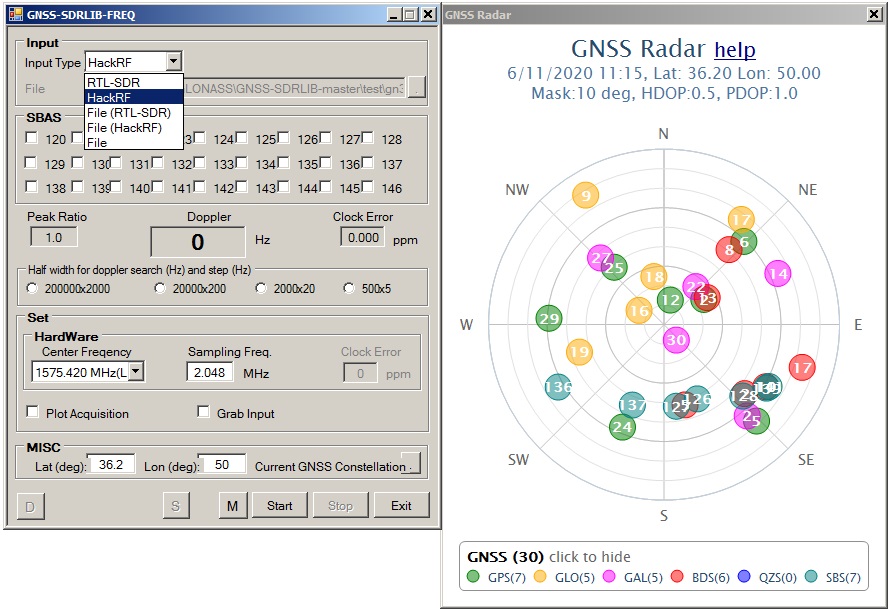Click the Sampling Freq. input field
This screenshot has width=893, height=612.
[x=209, y=372]
